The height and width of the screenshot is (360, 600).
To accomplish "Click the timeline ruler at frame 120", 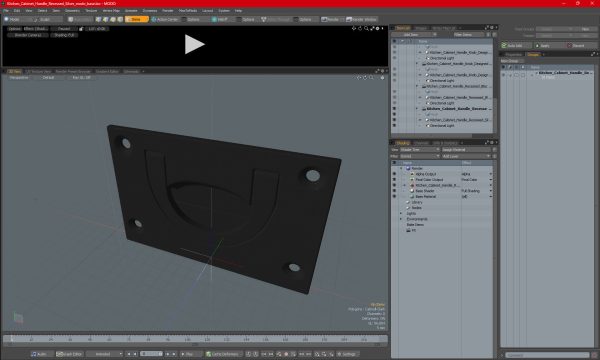I will [207, 339].
